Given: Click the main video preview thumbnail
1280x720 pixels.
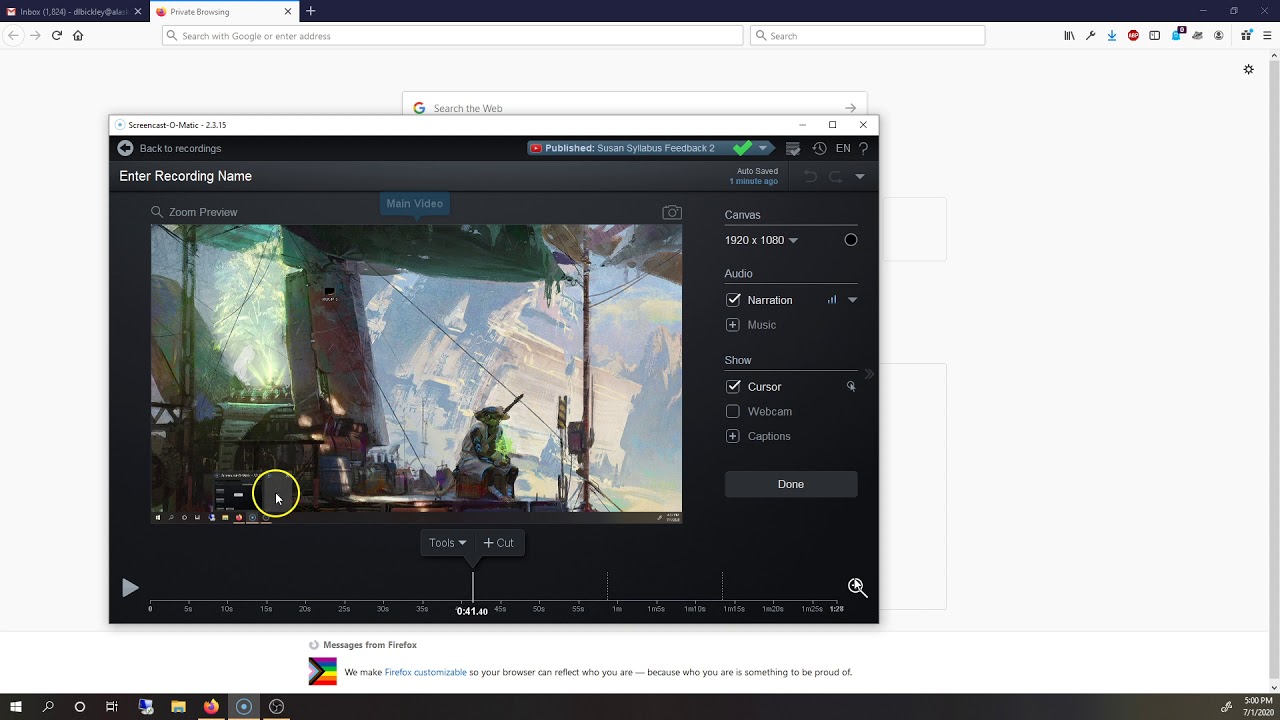Looking at the screenshot, I should point(416,374).
